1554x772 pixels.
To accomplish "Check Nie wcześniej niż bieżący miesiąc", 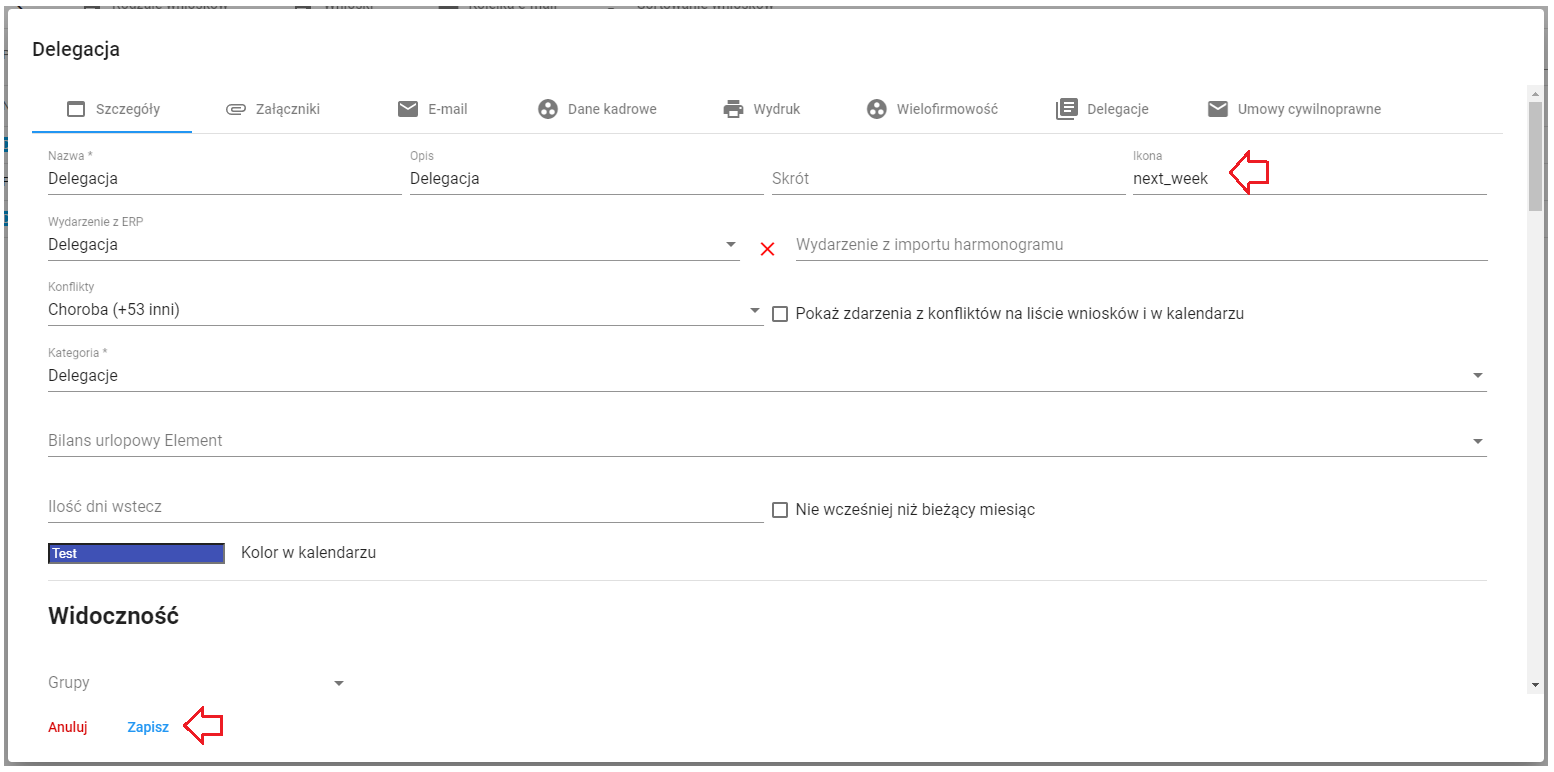I will [x=781, y=510].
